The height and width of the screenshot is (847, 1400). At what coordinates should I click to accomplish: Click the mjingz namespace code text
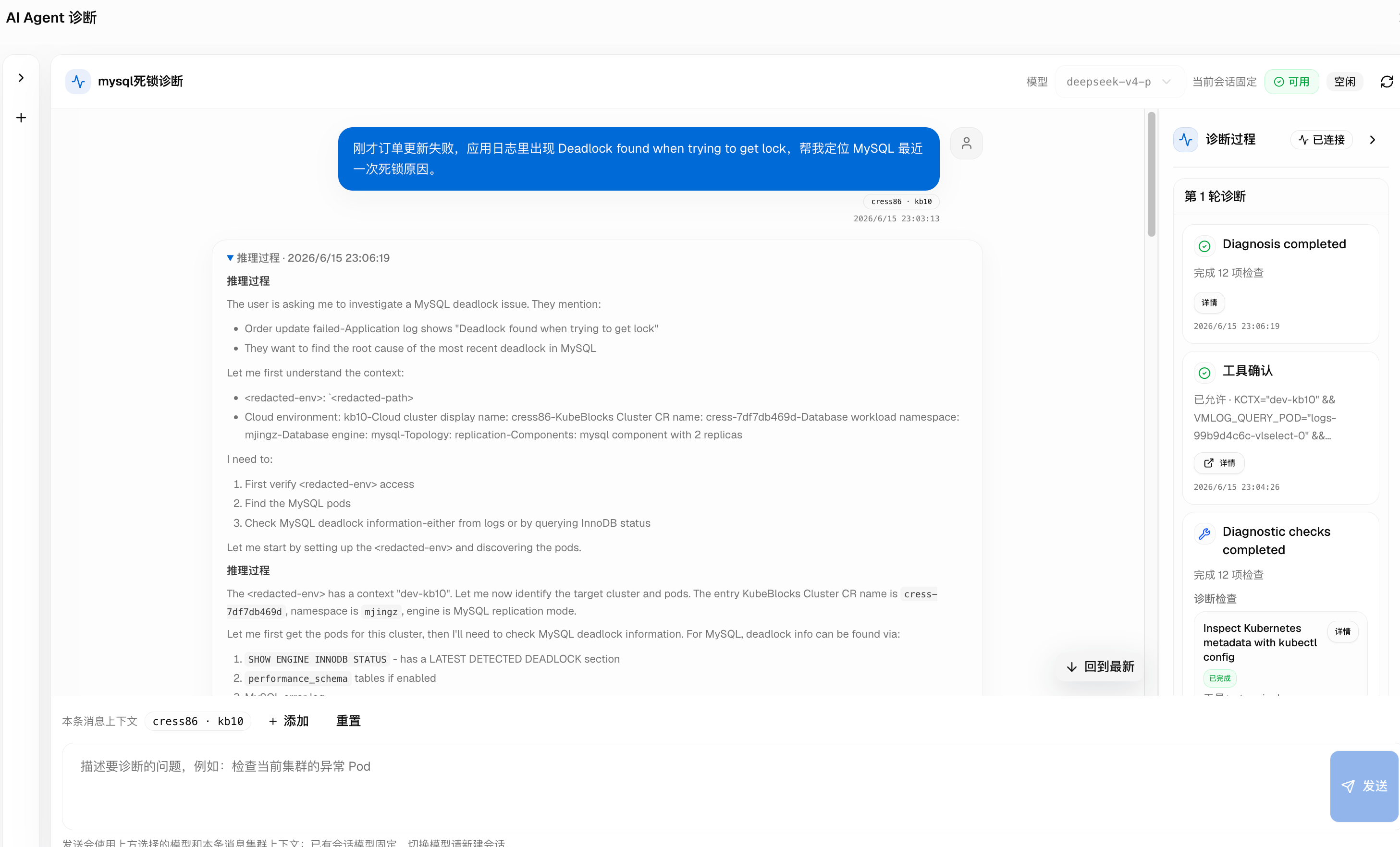(381, 612)
